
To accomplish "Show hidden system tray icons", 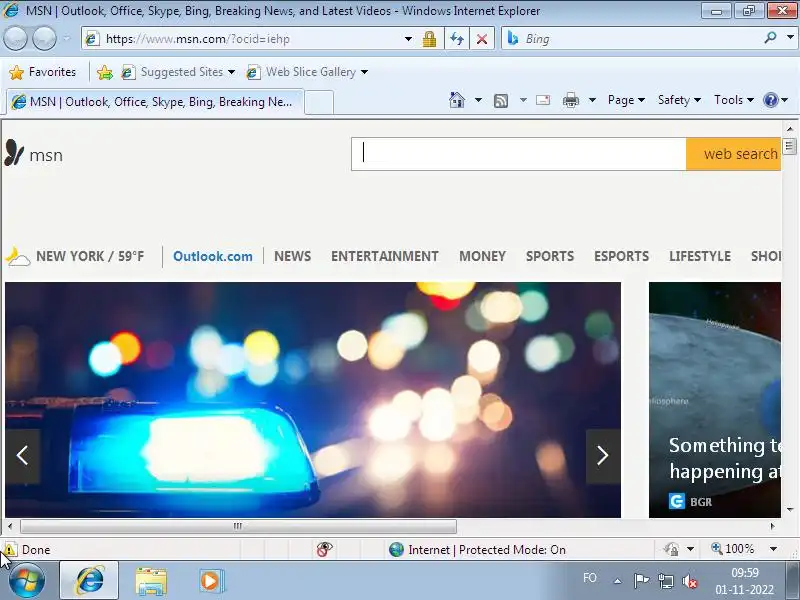I will [x=617, y=581].
